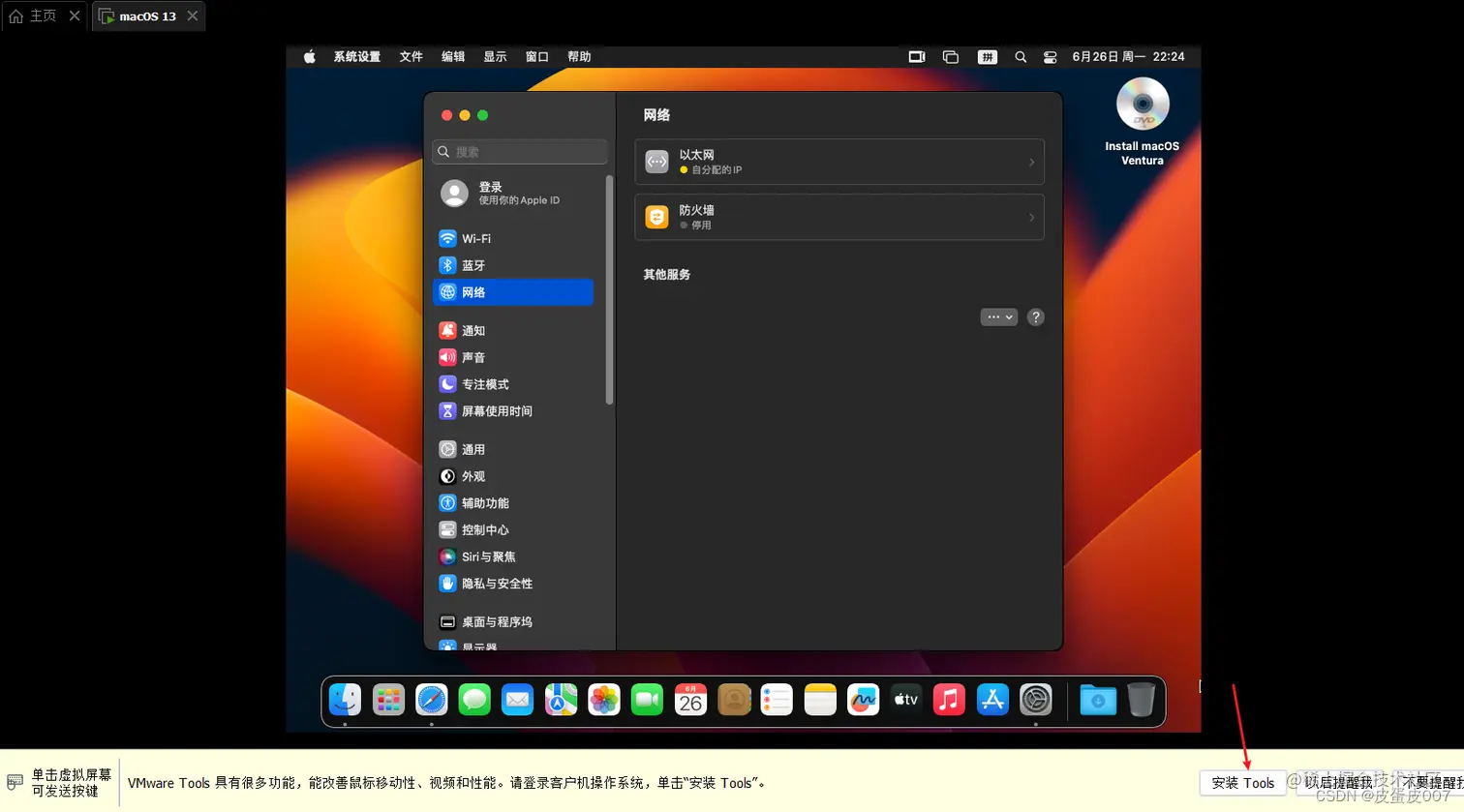The height and width of the screenshot is (812, 1464).
Task: Open Freeform app in the Dock
Action: click(x=863, y=700)
